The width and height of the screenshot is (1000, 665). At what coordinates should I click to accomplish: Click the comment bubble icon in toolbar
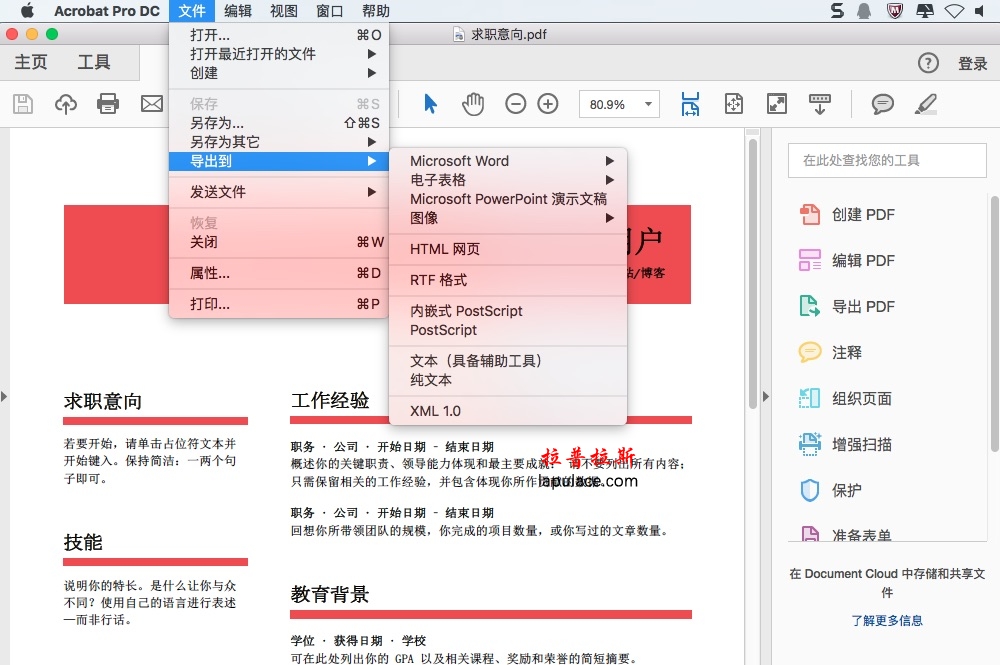pyautogui.click(x=882, y=104)
